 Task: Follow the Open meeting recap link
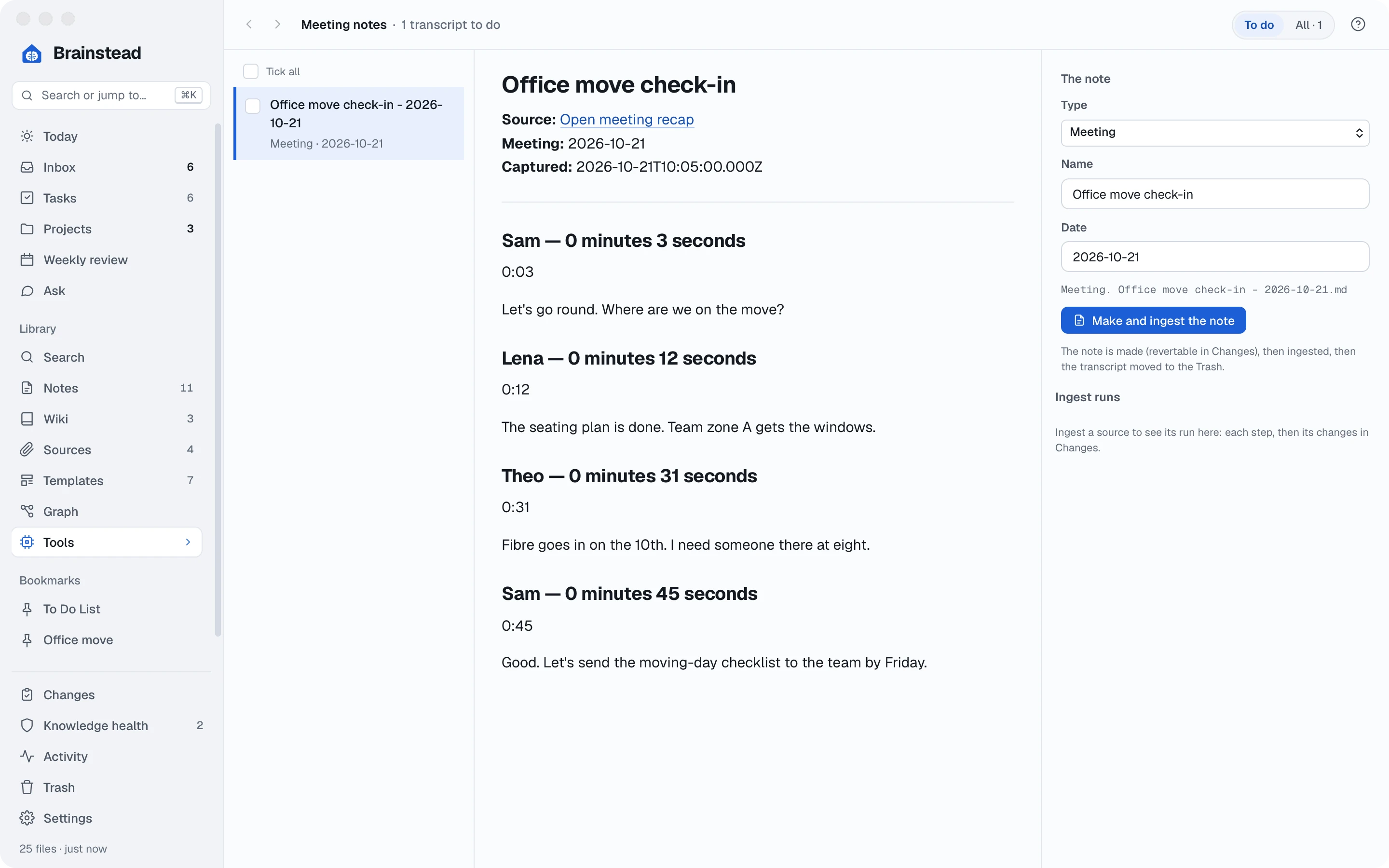coord(627,120)
